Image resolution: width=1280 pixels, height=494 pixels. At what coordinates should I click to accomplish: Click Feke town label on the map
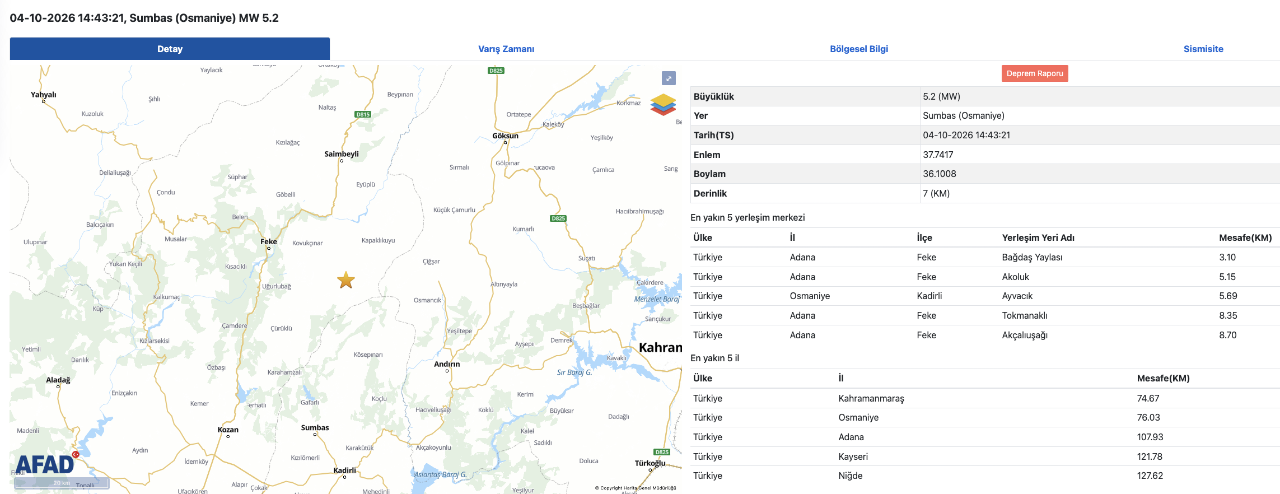click(268, 242)
